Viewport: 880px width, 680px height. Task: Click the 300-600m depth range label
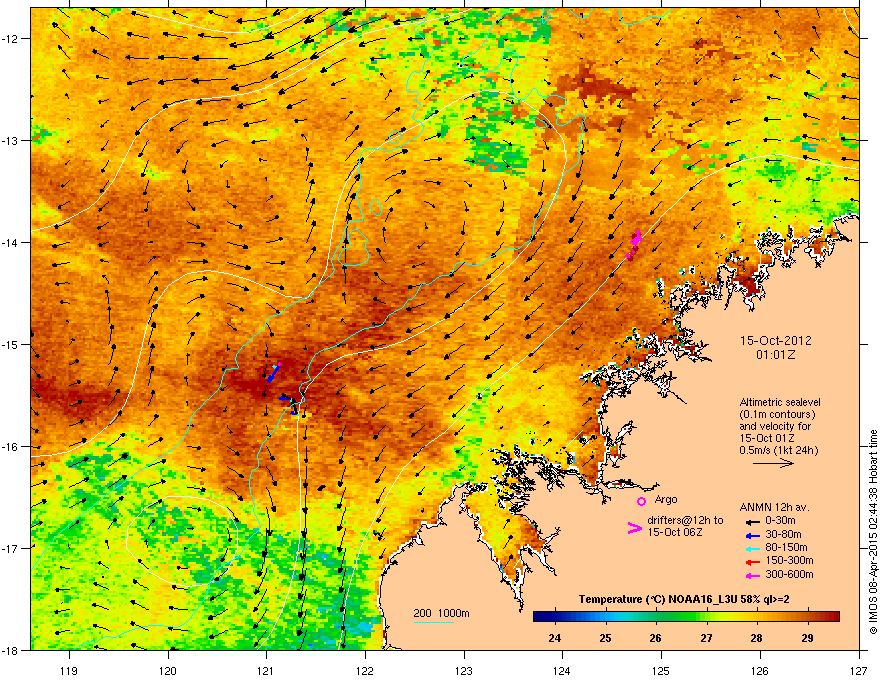tap(789, 574)
